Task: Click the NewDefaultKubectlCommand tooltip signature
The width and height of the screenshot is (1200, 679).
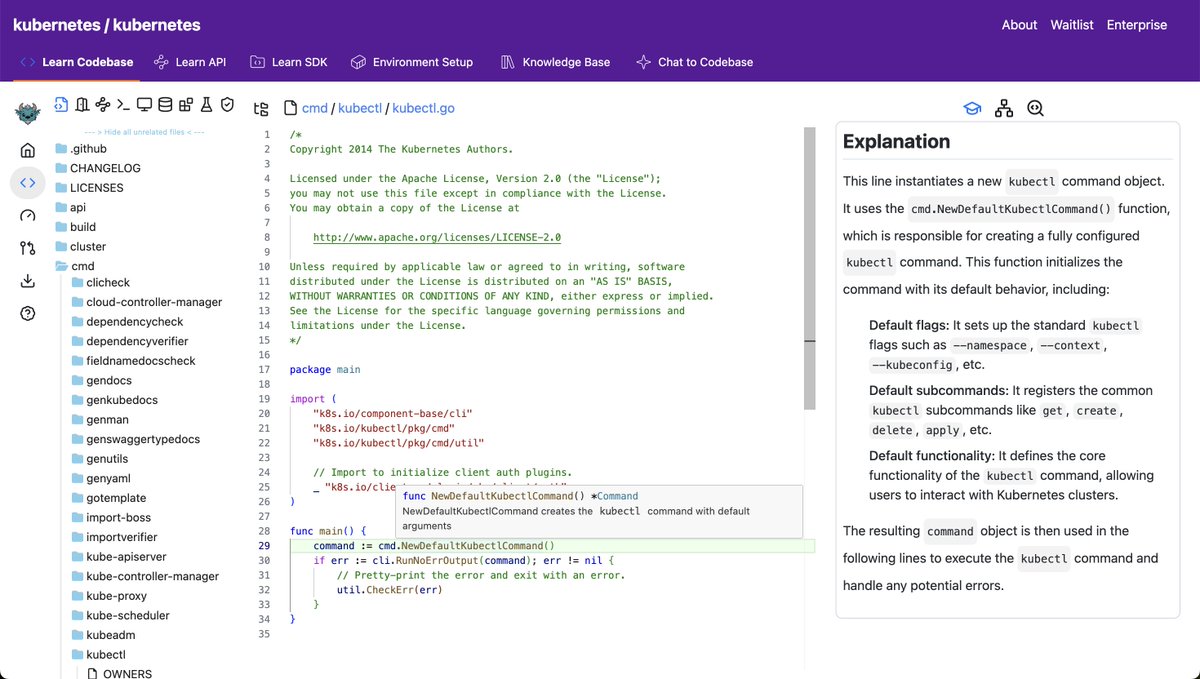Action: click(x=520, y=496)
